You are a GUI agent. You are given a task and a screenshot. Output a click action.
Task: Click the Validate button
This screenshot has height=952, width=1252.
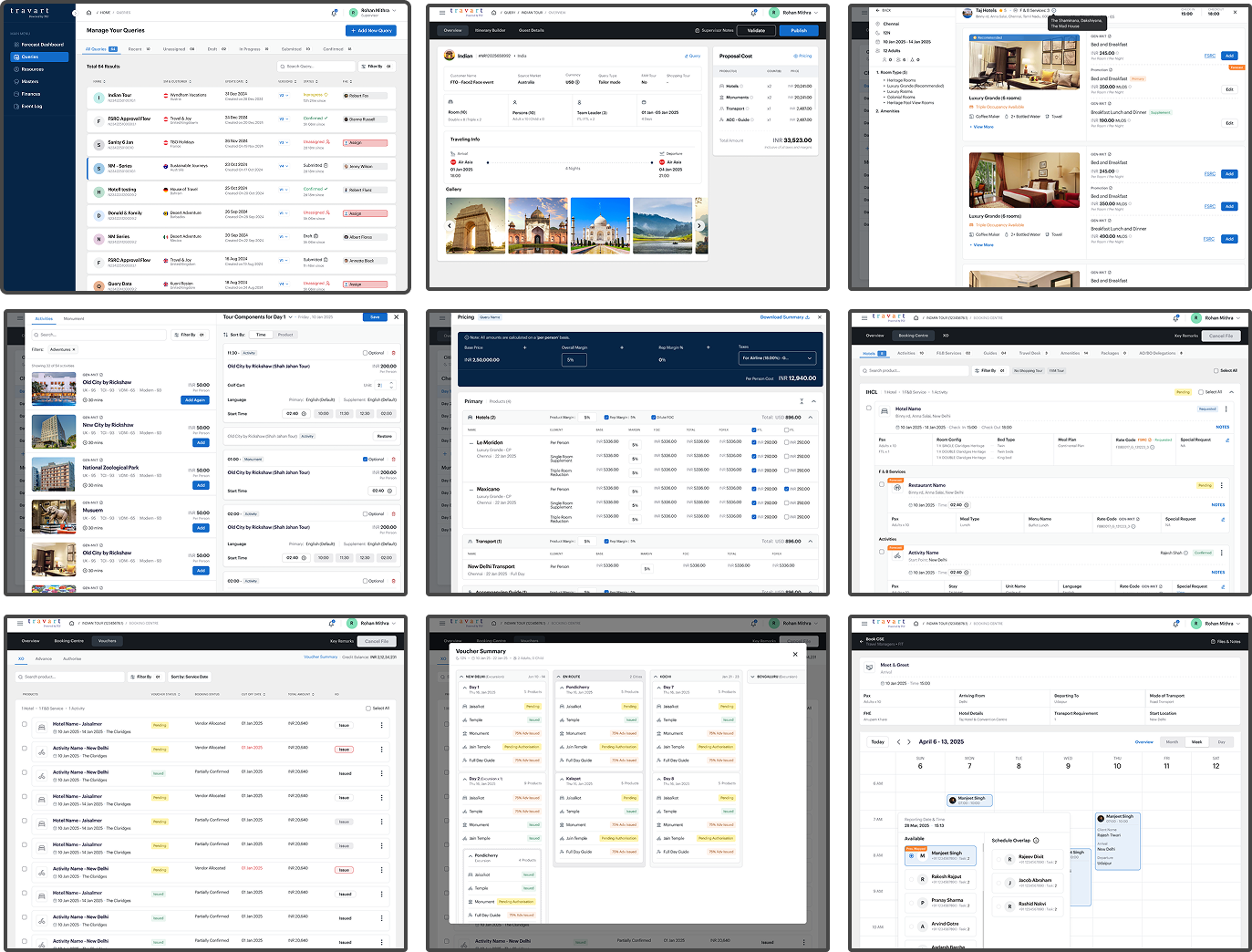pos(757,30)
